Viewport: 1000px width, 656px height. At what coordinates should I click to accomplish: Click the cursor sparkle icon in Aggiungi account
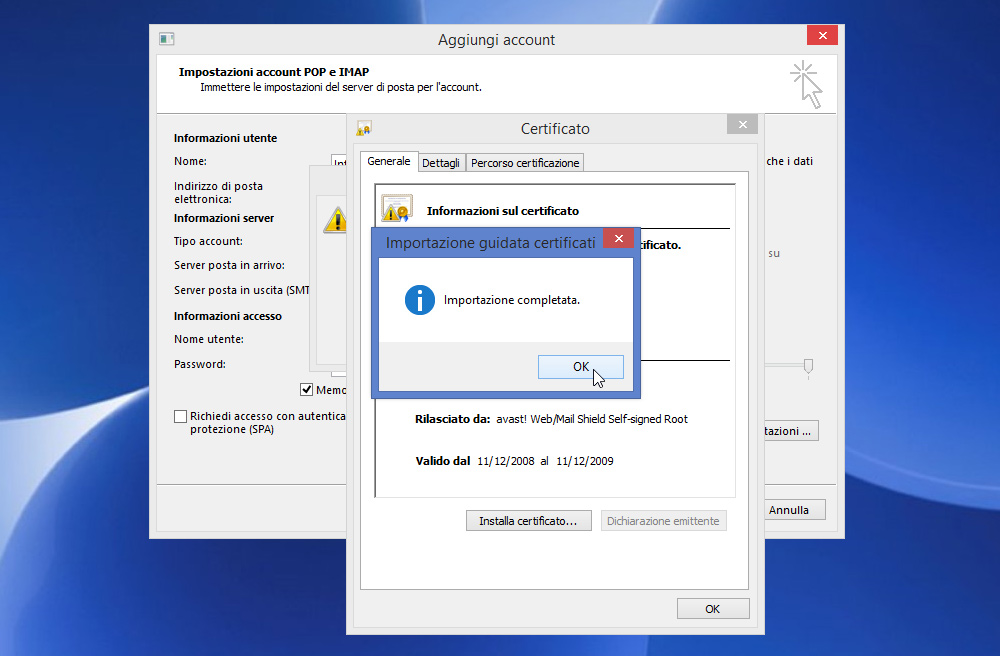point(806,85)
